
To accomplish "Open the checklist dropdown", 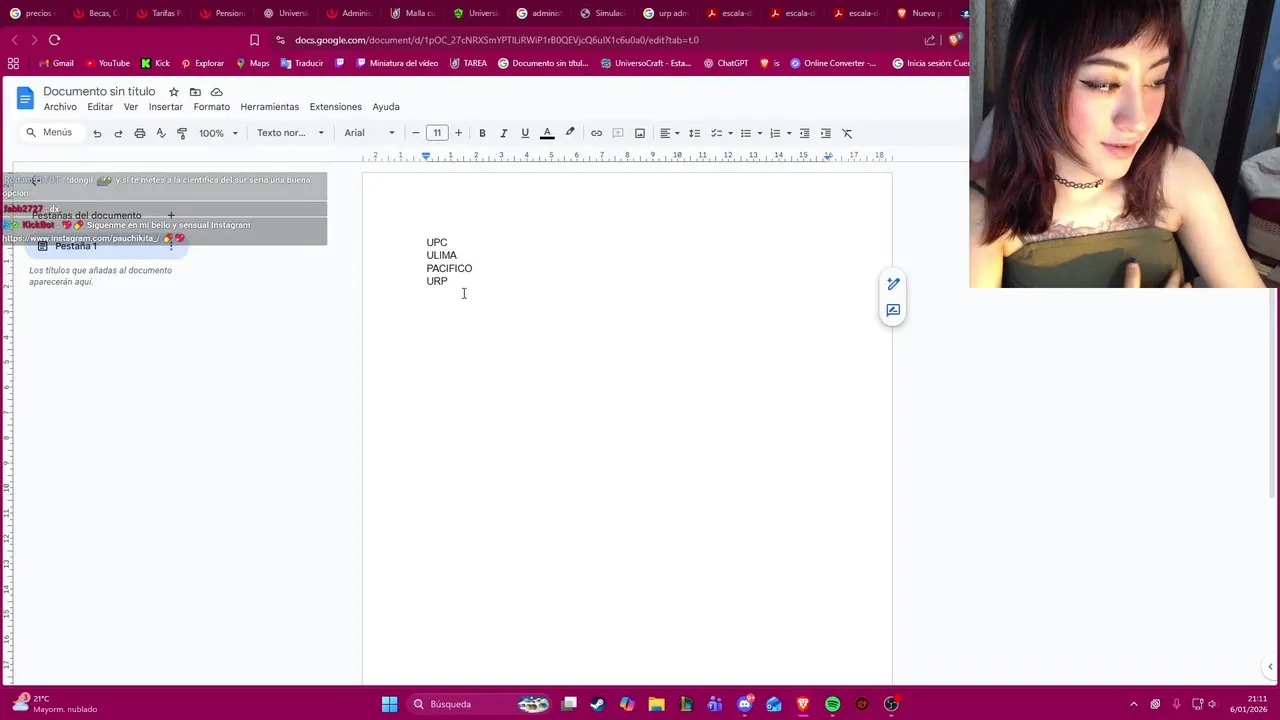I will coord(721,133).
